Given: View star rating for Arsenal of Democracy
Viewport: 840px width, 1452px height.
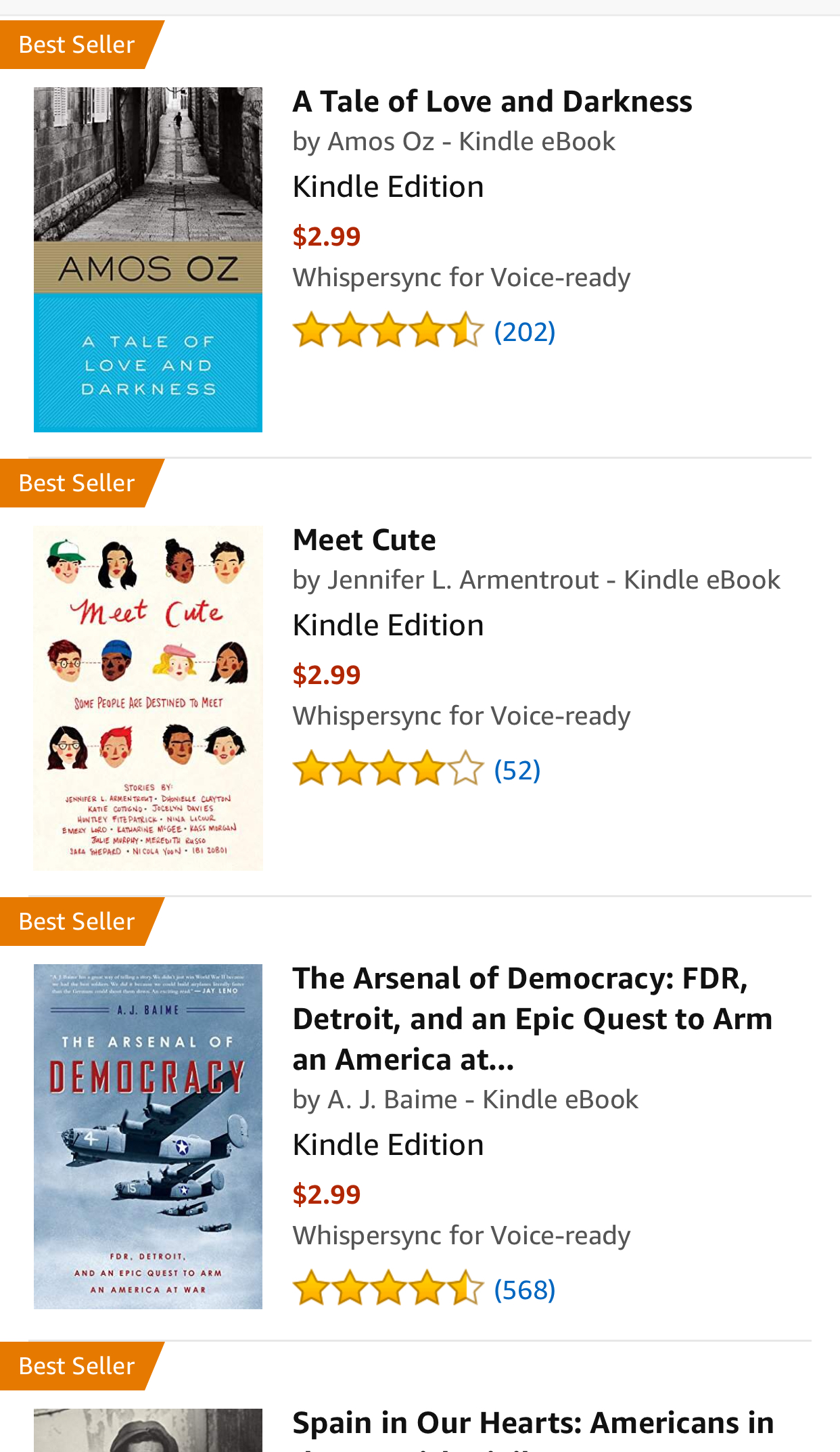Looking at the screenshot, I should (388, 1289).
